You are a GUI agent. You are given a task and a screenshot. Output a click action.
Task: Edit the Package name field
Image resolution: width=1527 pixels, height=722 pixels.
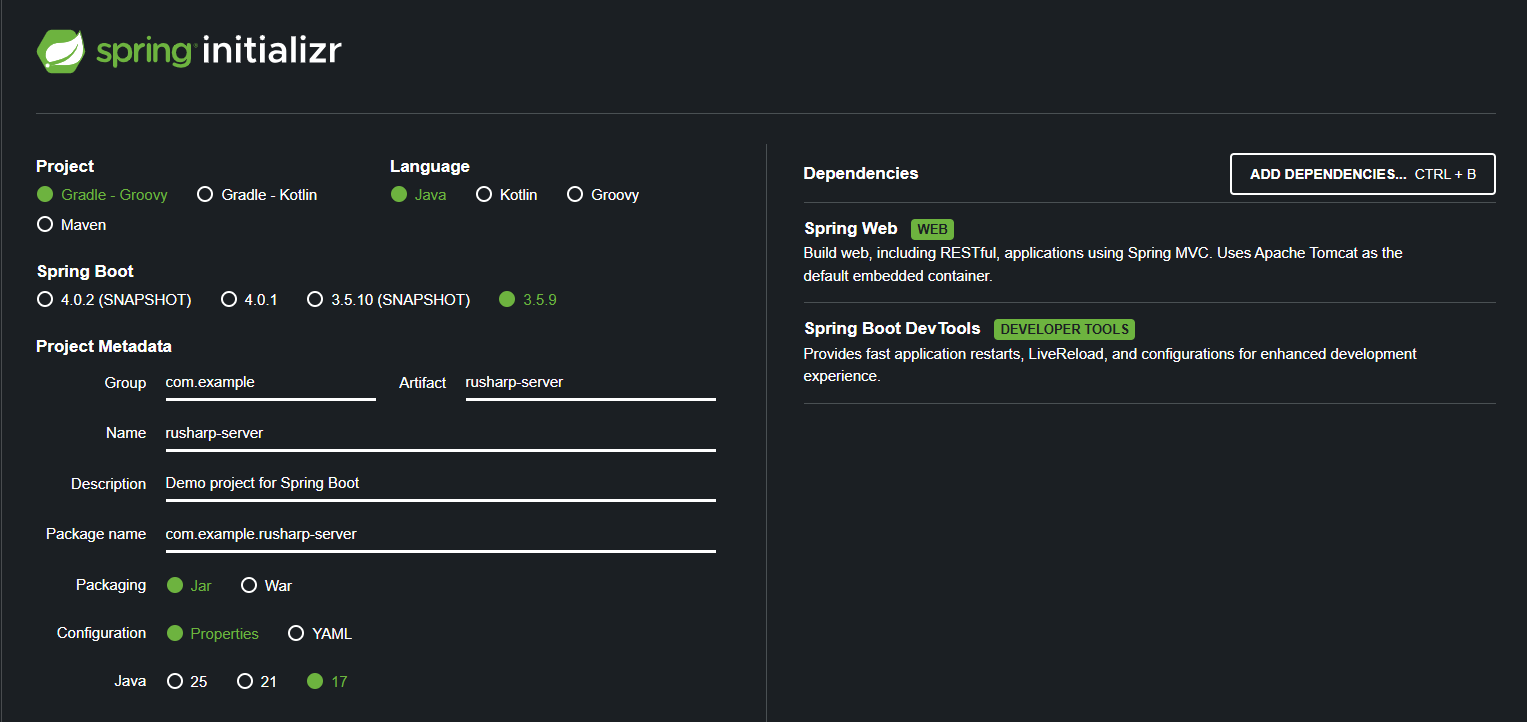[x=440, y=535]
